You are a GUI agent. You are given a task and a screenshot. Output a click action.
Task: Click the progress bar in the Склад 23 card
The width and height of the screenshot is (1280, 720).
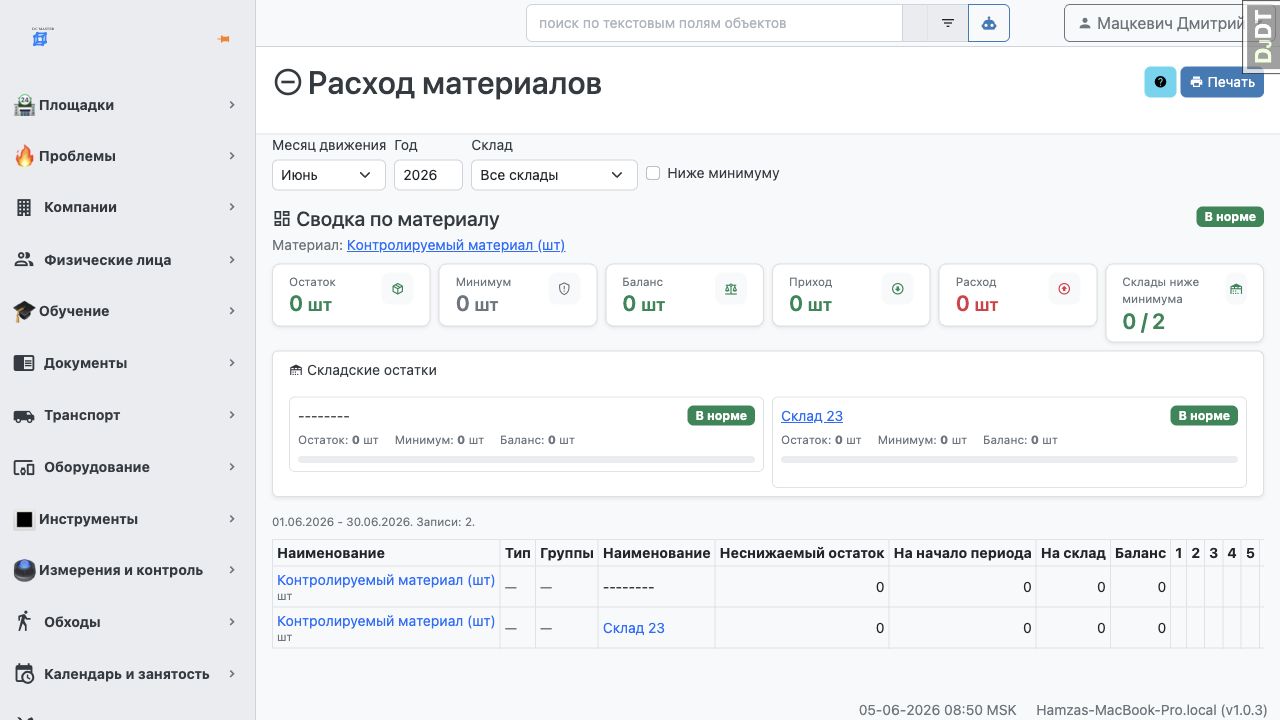point(1009,460)
